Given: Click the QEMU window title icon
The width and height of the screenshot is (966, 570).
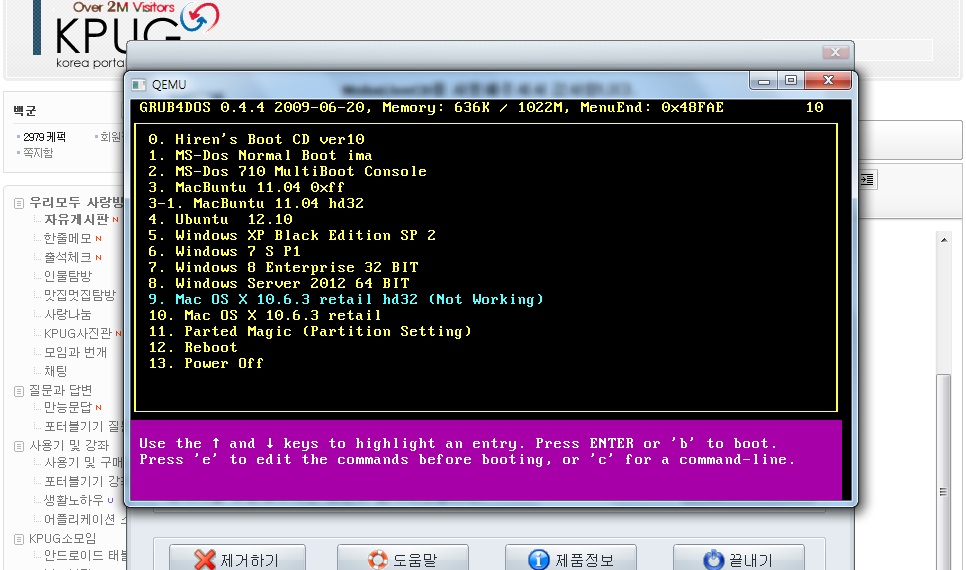Looking at the screenshot, I should [139, 84].
